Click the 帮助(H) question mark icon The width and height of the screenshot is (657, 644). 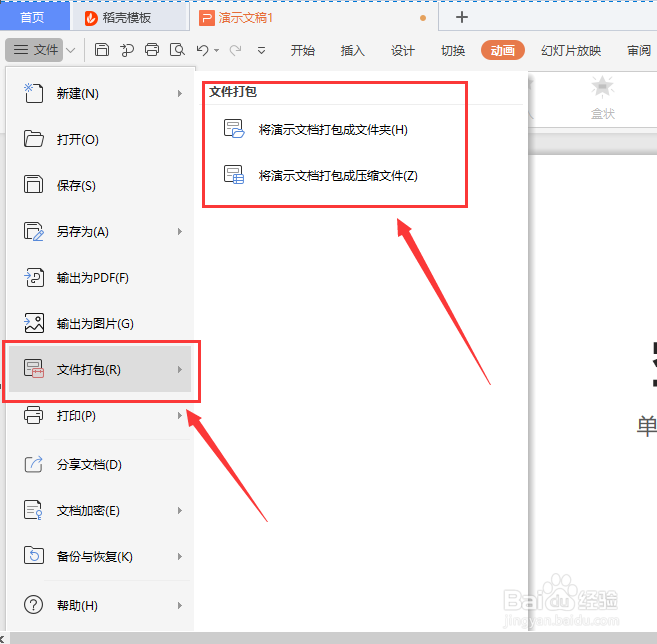34,605
